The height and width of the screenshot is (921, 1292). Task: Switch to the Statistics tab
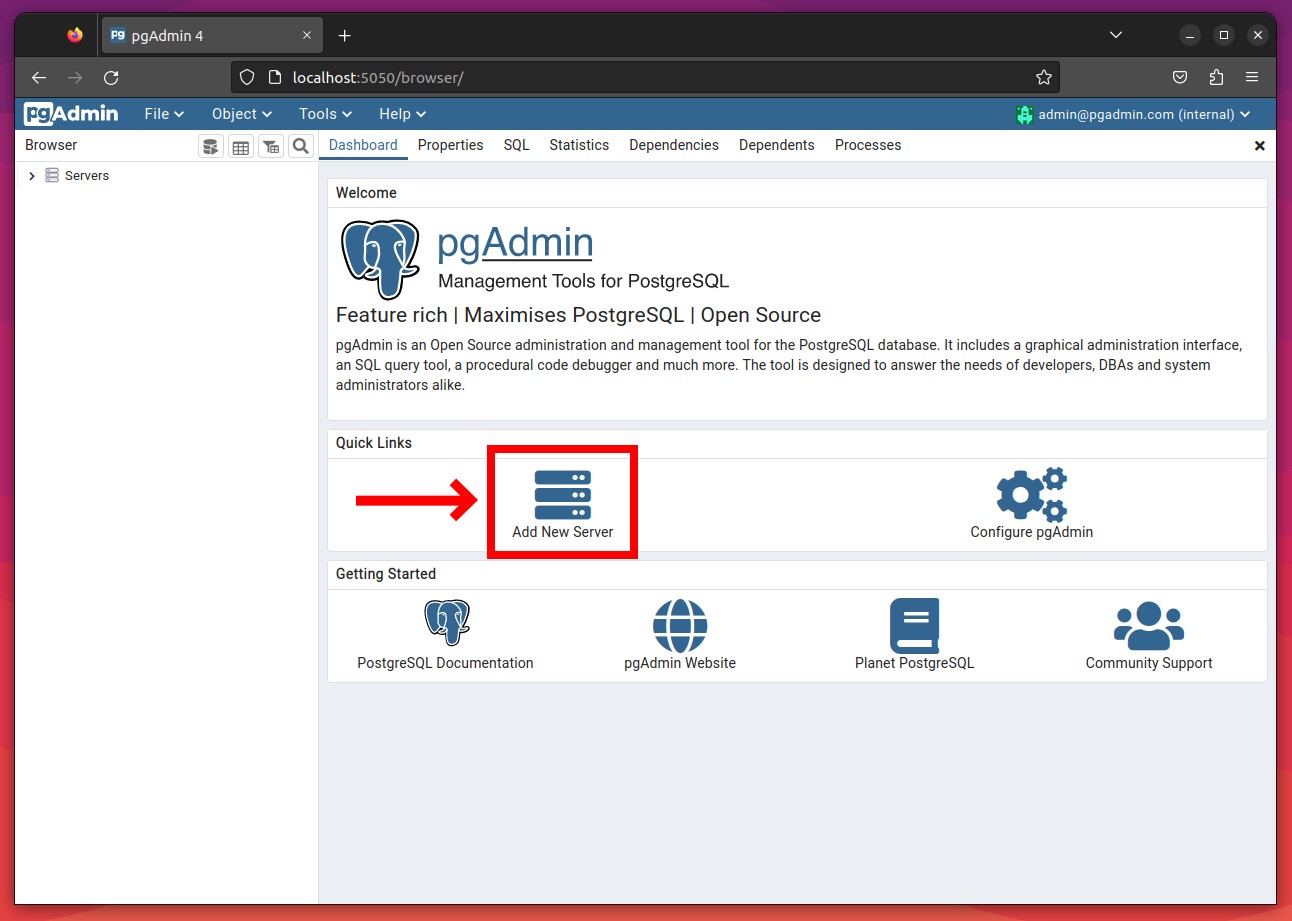click(579, 145)
